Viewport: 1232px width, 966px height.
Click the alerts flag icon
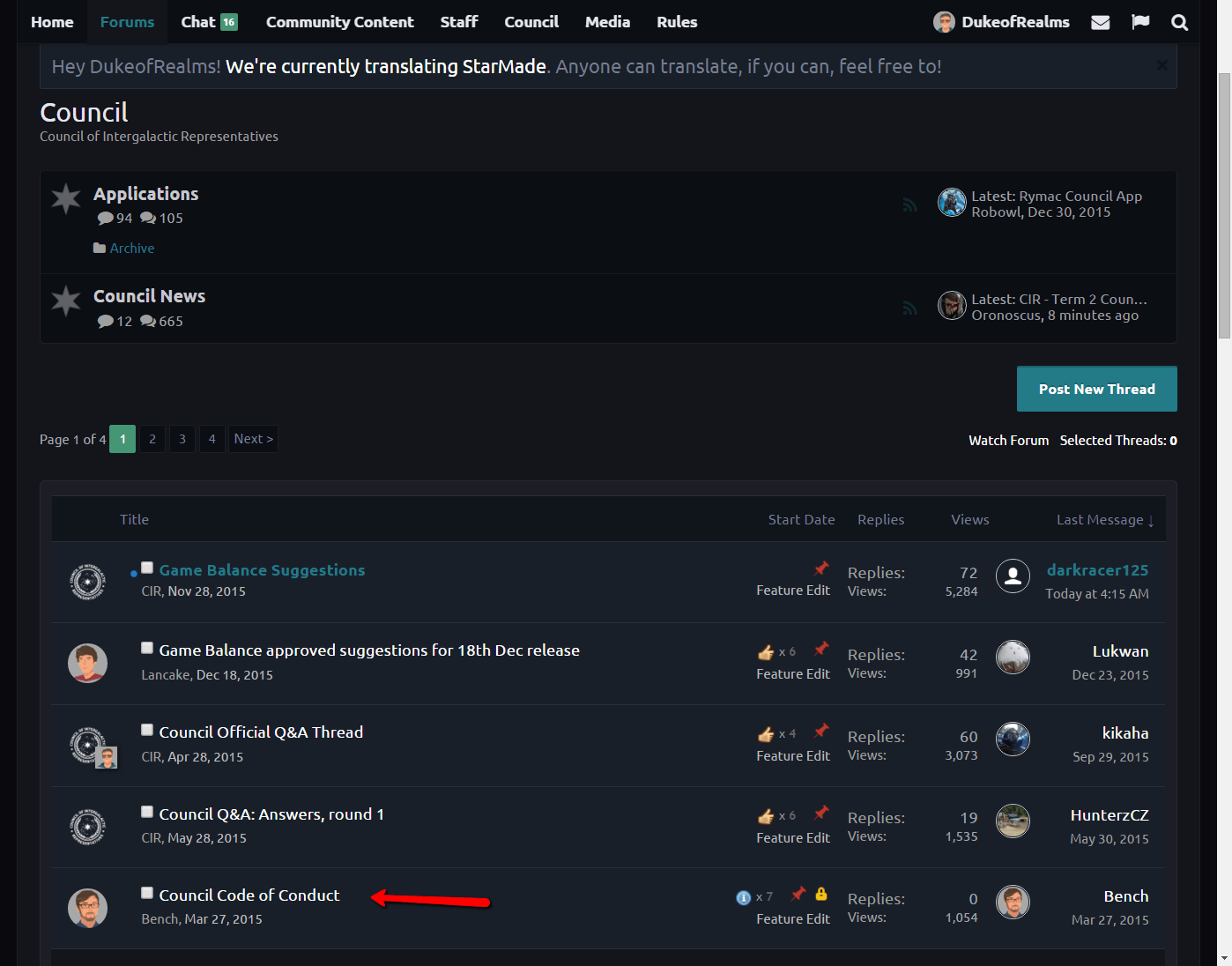1140,22
